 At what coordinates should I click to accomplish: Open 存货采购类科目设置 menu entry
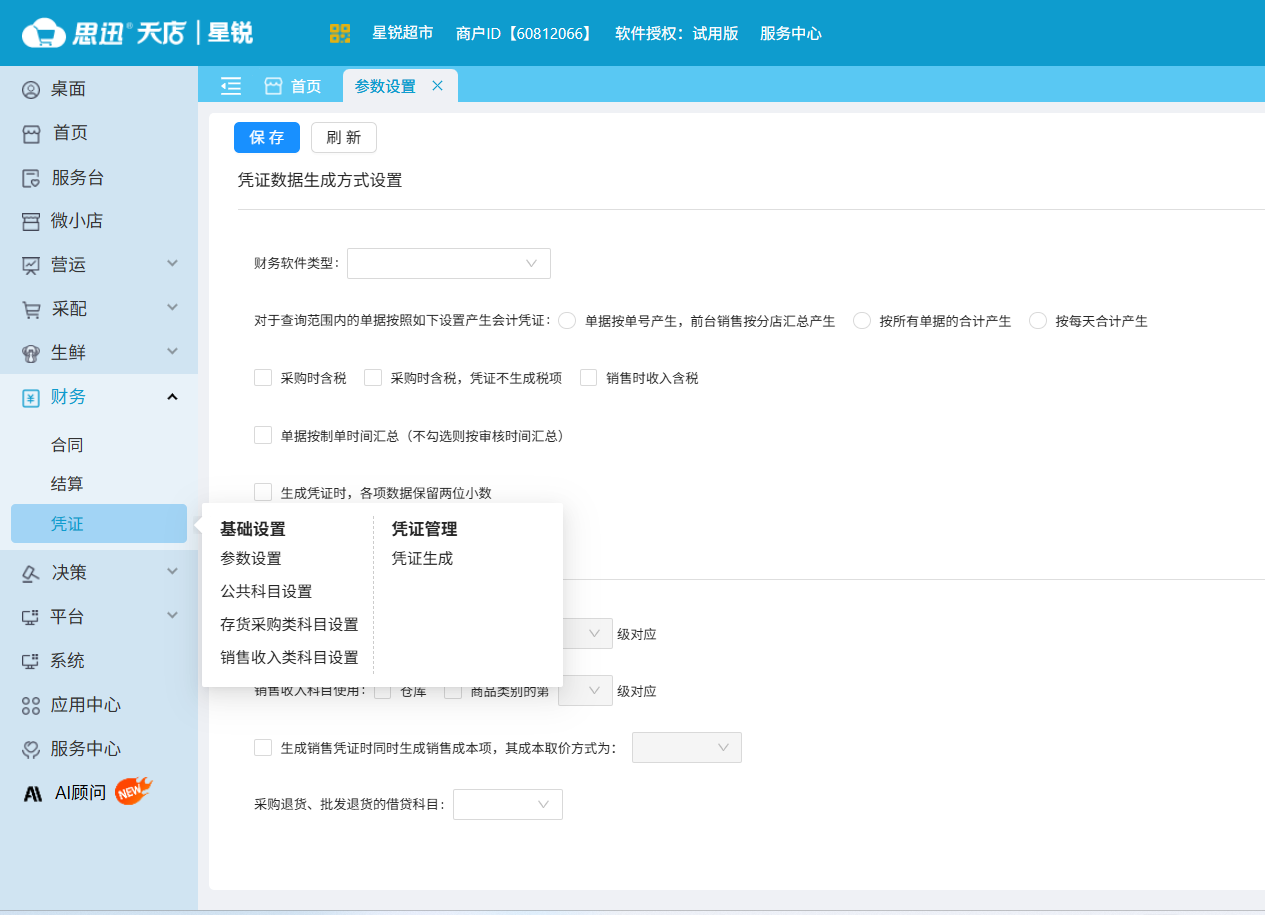289,625
